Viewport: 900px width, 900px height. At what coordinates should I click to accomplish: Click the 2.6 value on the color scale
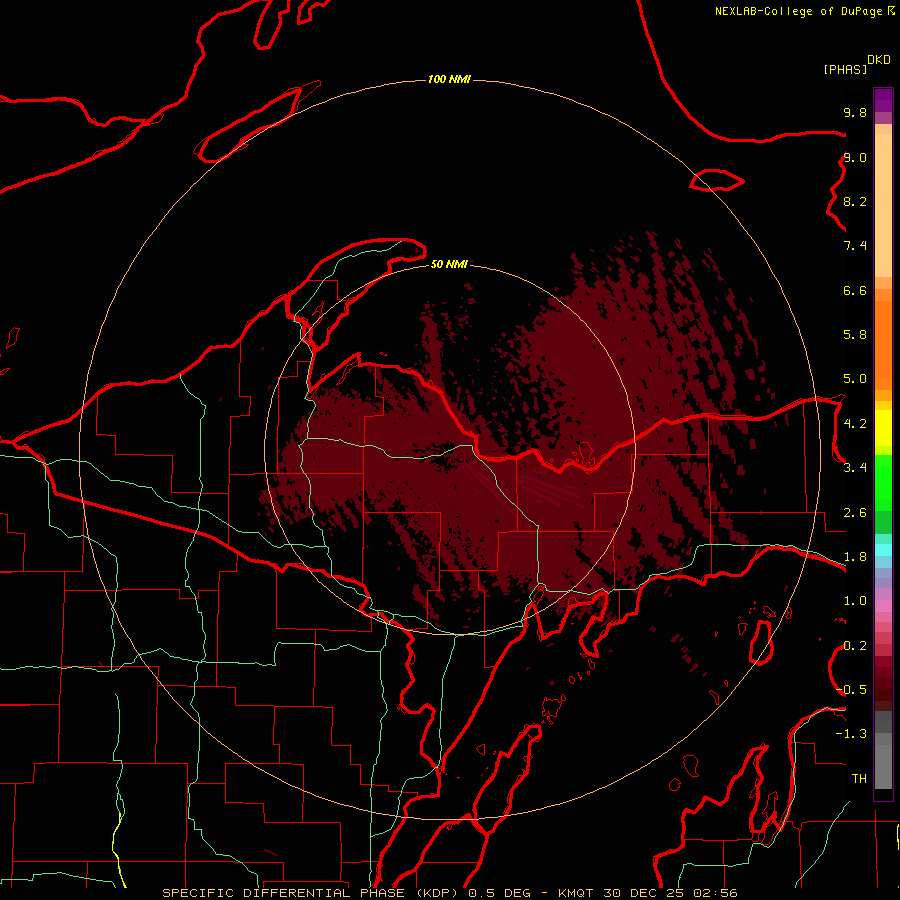[x=855, y=513]
